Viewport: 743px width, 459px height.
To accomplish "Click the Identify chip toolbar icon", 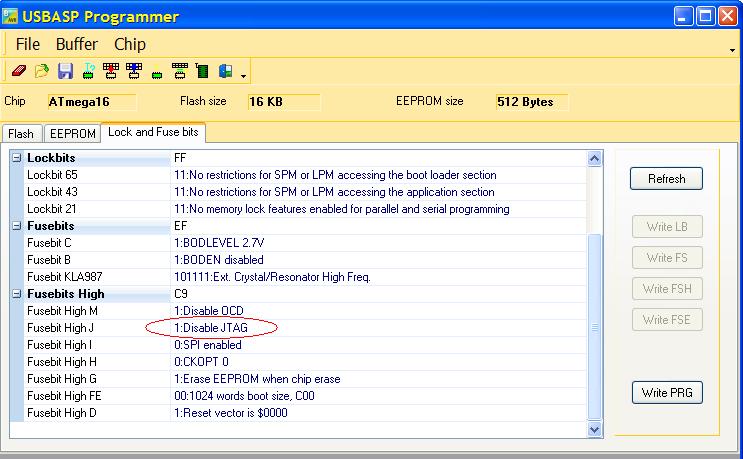I will tap(88, 71).
